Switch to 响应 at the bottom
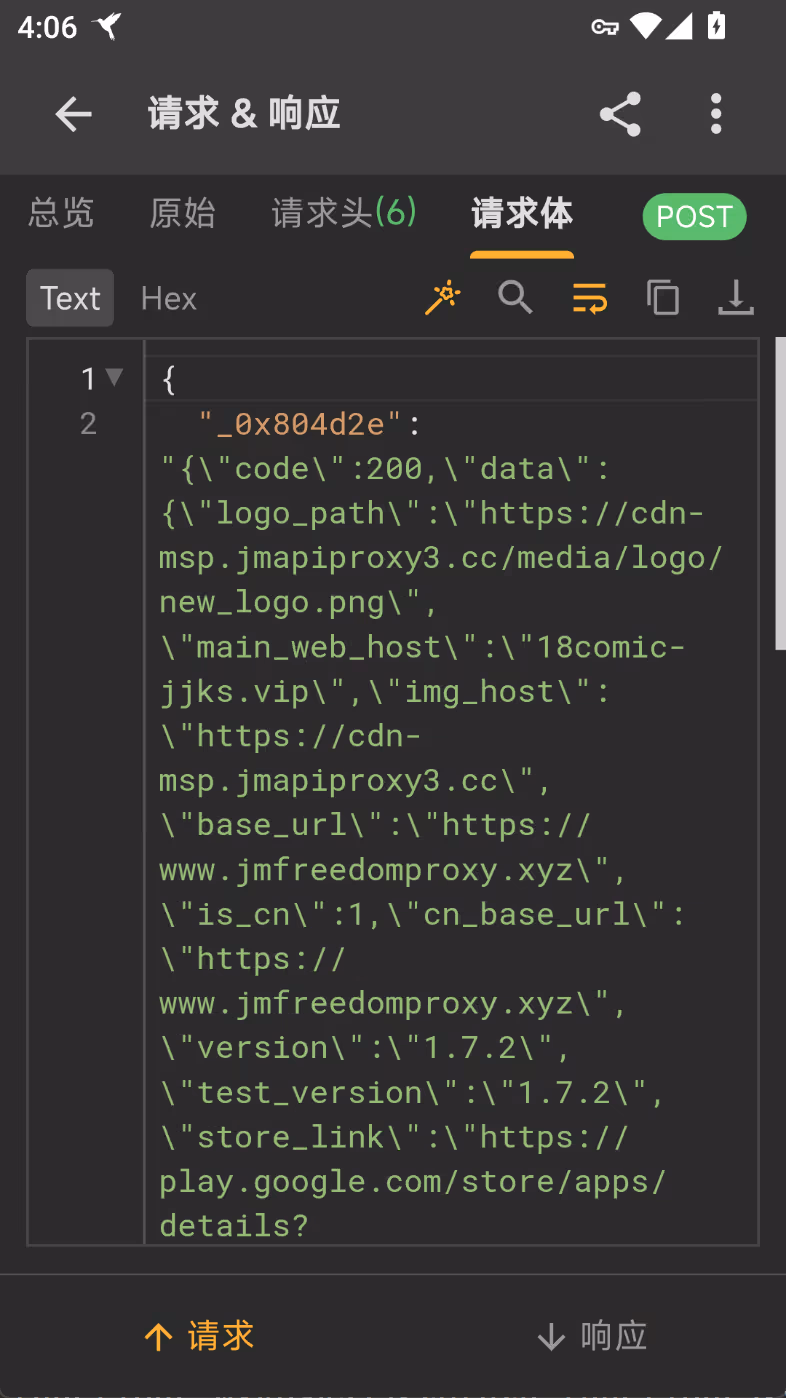This screenshot has height=1398, width=786. pyautogui.click(x=592, y=1336)
